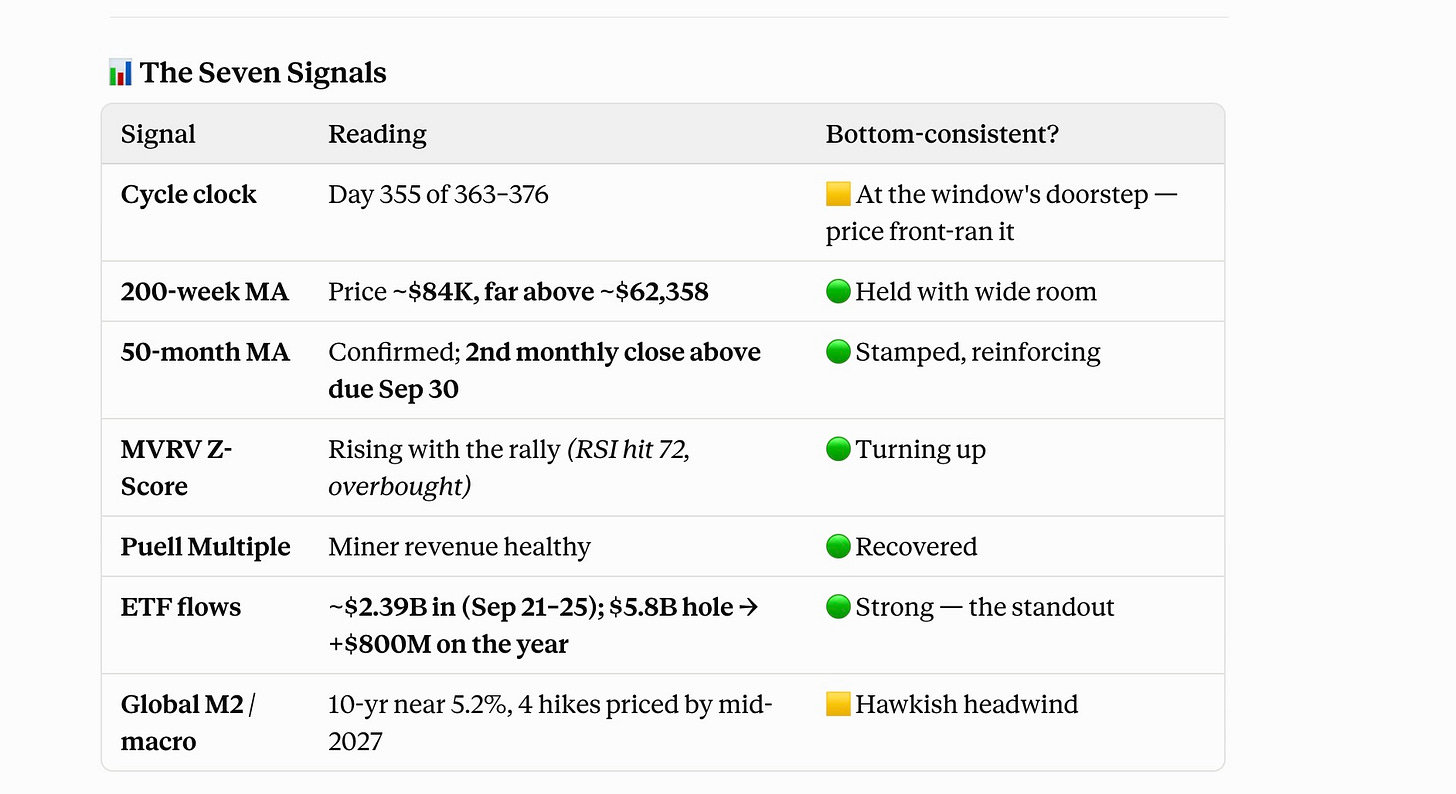
Task: Click the bar chart emoji beside The Seven Signals
Action: 121,73
